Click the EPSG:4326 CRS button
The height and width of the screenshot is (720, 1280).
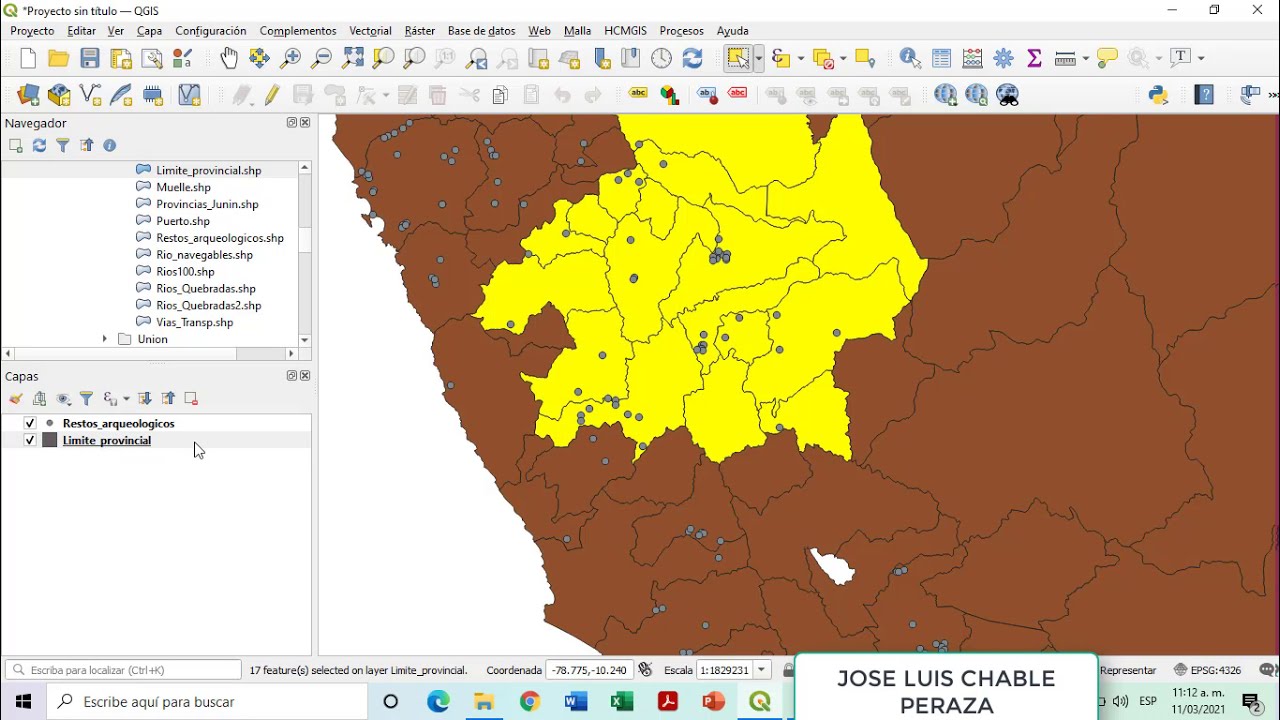click(1208, 670)
